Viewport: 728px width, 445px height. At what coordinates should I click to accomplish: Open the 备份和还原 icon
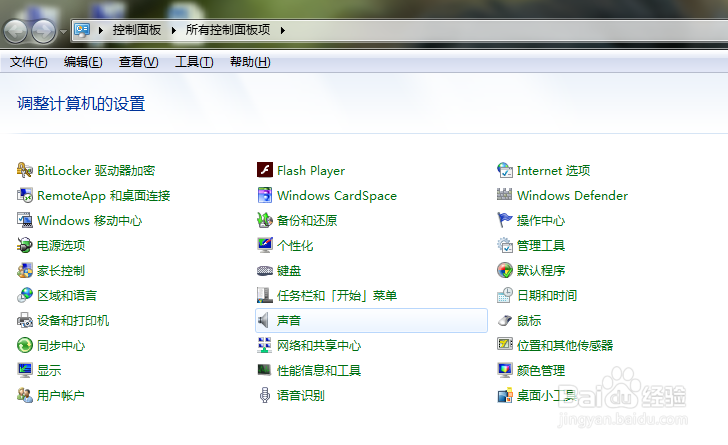265,220
